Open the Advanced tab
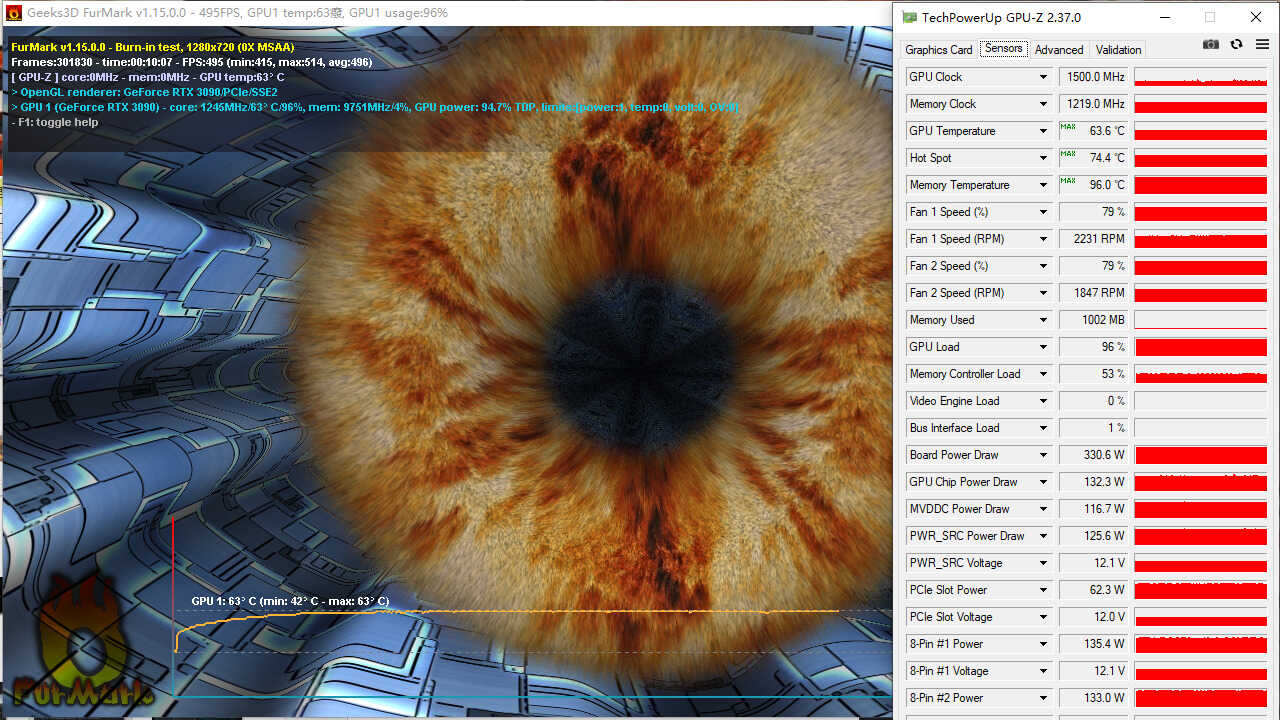The width and height of the screenshot is (1280, 720). tap(1059, 50)
